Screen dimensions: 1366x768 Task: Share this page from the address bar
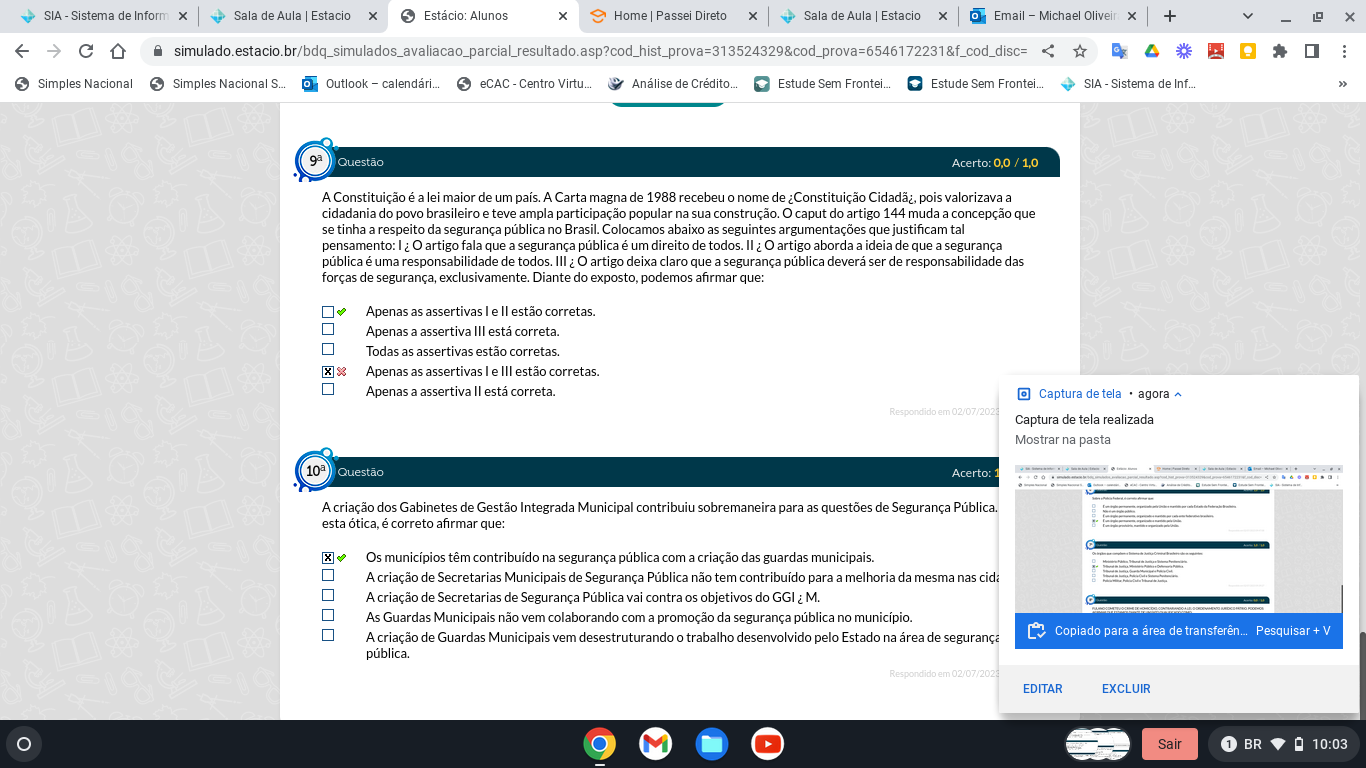1048,51
